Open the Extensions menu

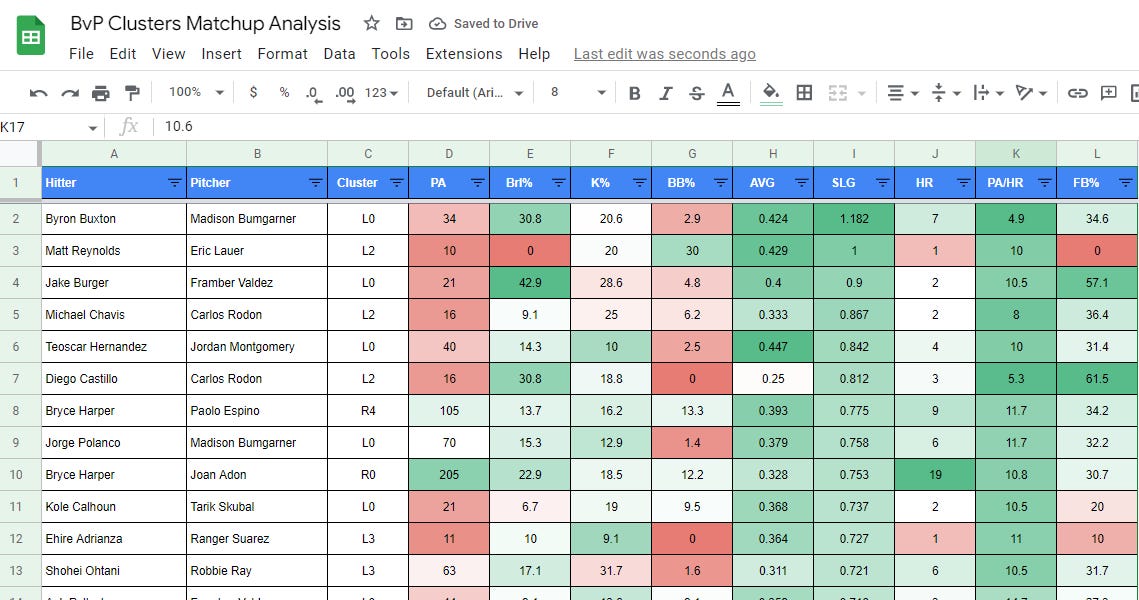463,54
